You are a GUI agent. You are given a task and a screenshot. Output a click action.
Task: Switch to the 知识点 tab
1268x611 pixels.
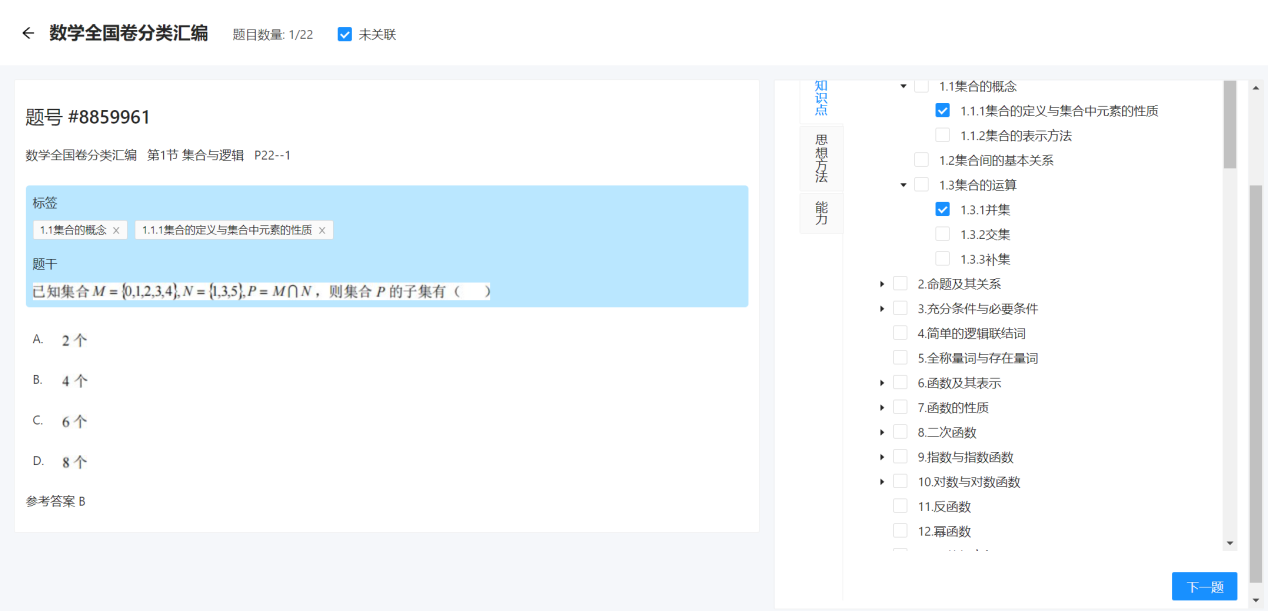click(x=821, y=99)
